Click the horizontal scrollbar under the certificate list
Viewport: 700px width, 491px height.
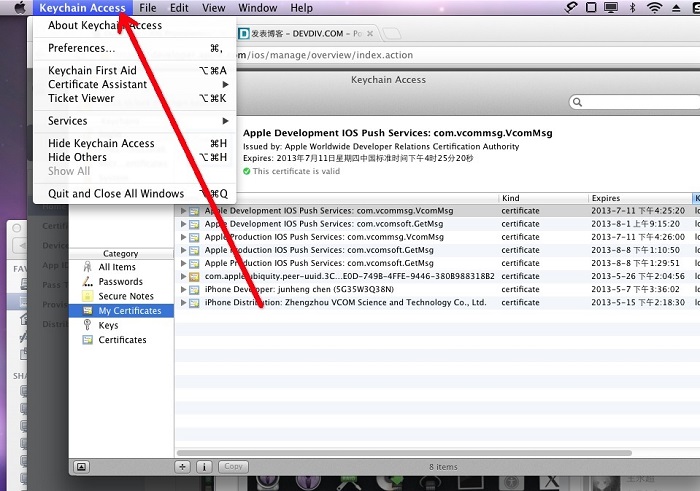[404, 453]
